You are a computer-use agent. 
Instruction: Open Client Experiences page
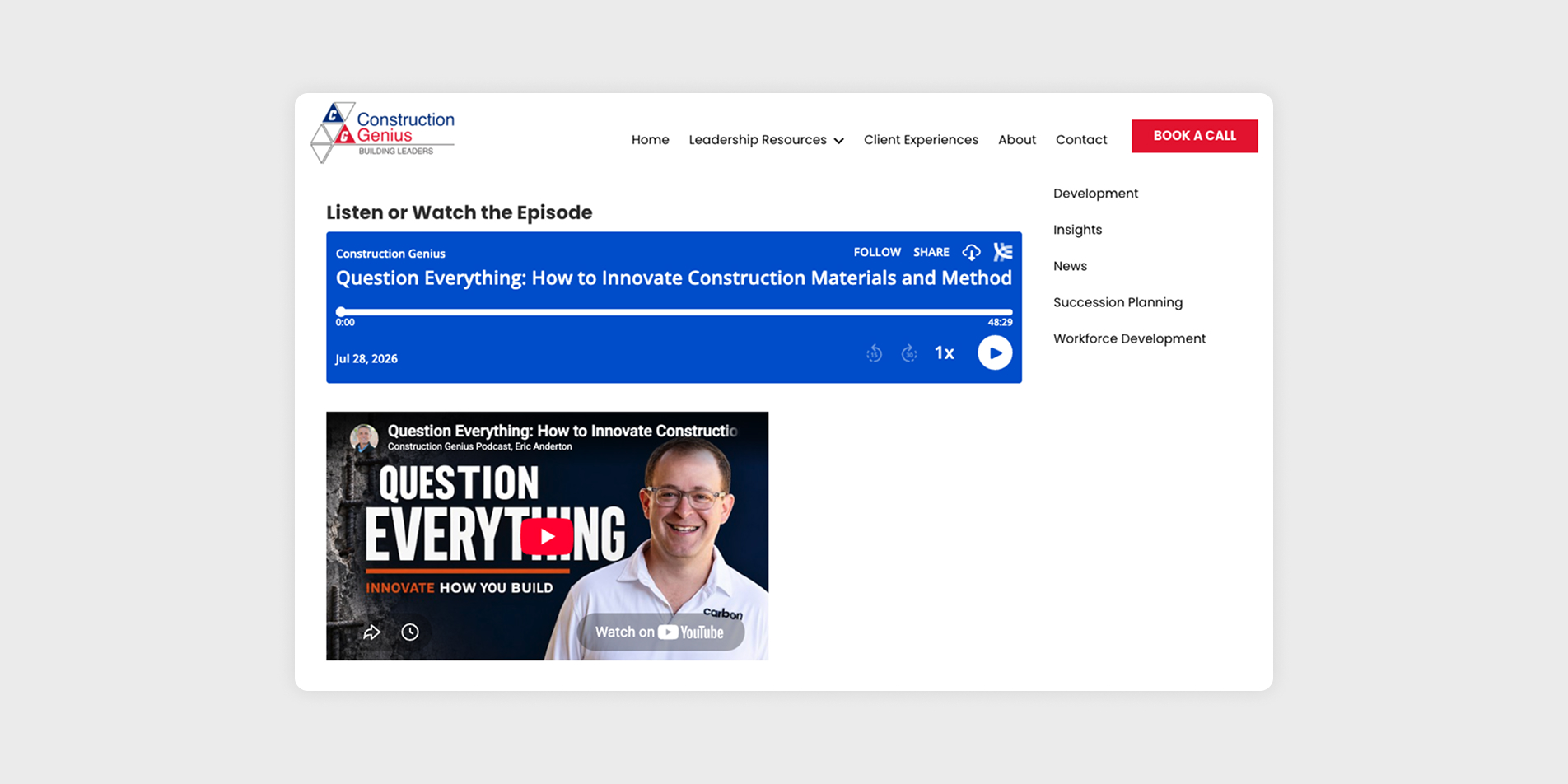921,140
